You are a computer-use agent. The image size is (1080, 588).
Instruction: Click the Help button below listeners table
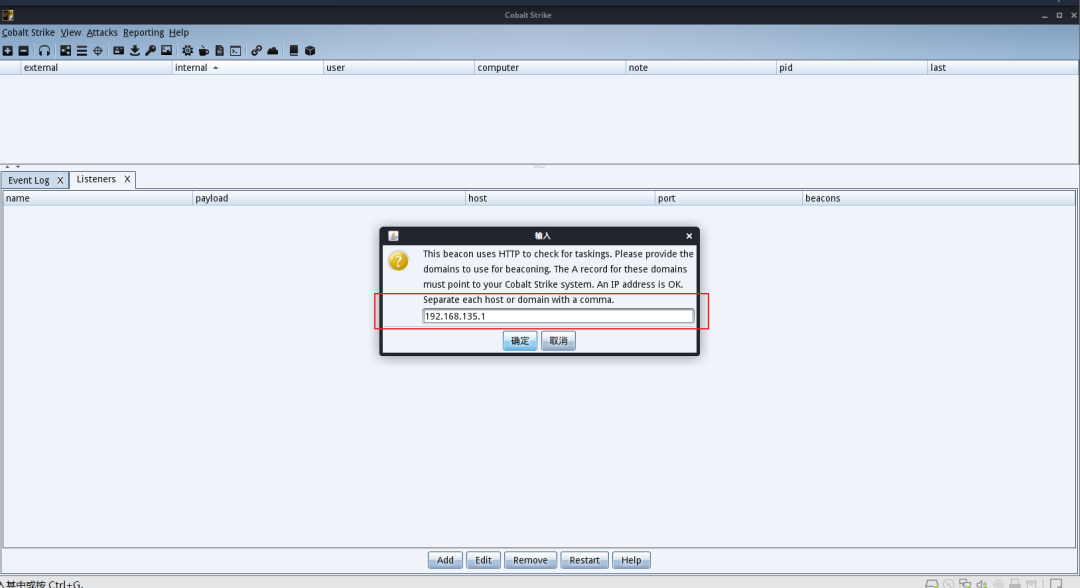click(x=631, y=560)
